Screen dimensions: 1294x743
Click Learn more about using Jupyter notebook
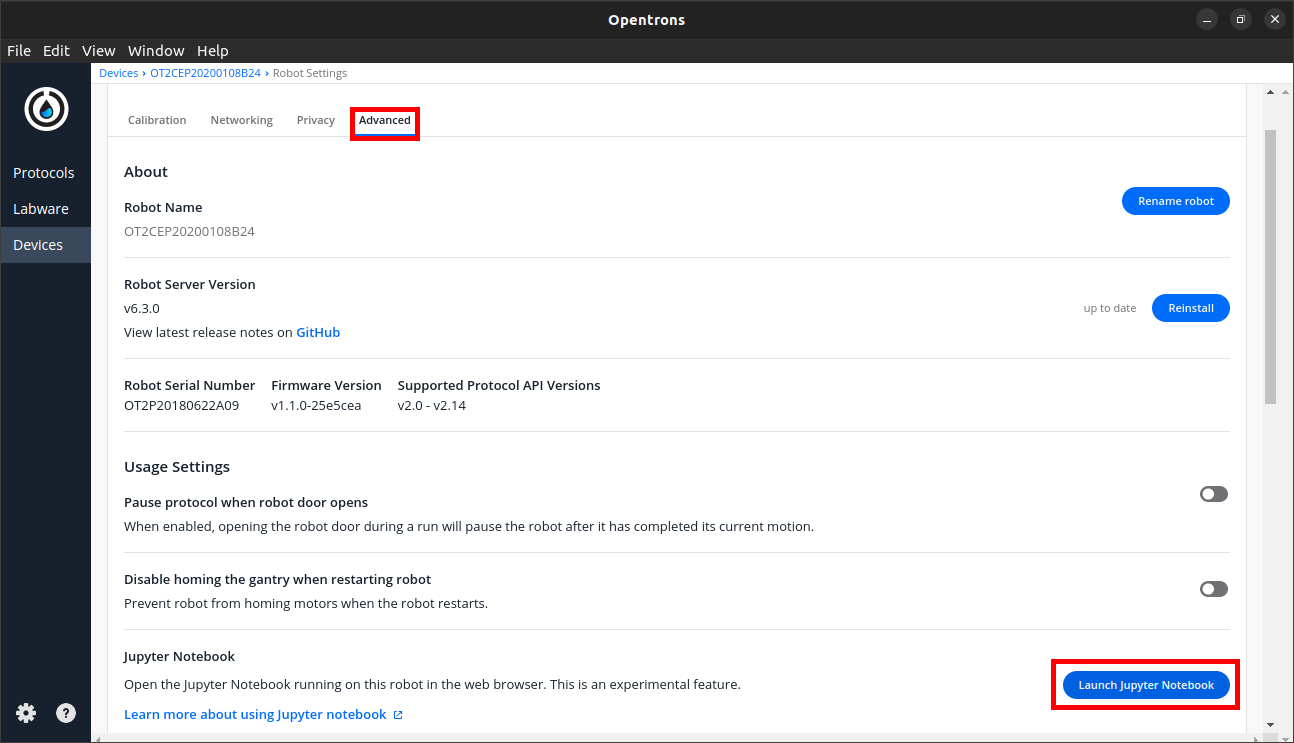tap(255, 714)
